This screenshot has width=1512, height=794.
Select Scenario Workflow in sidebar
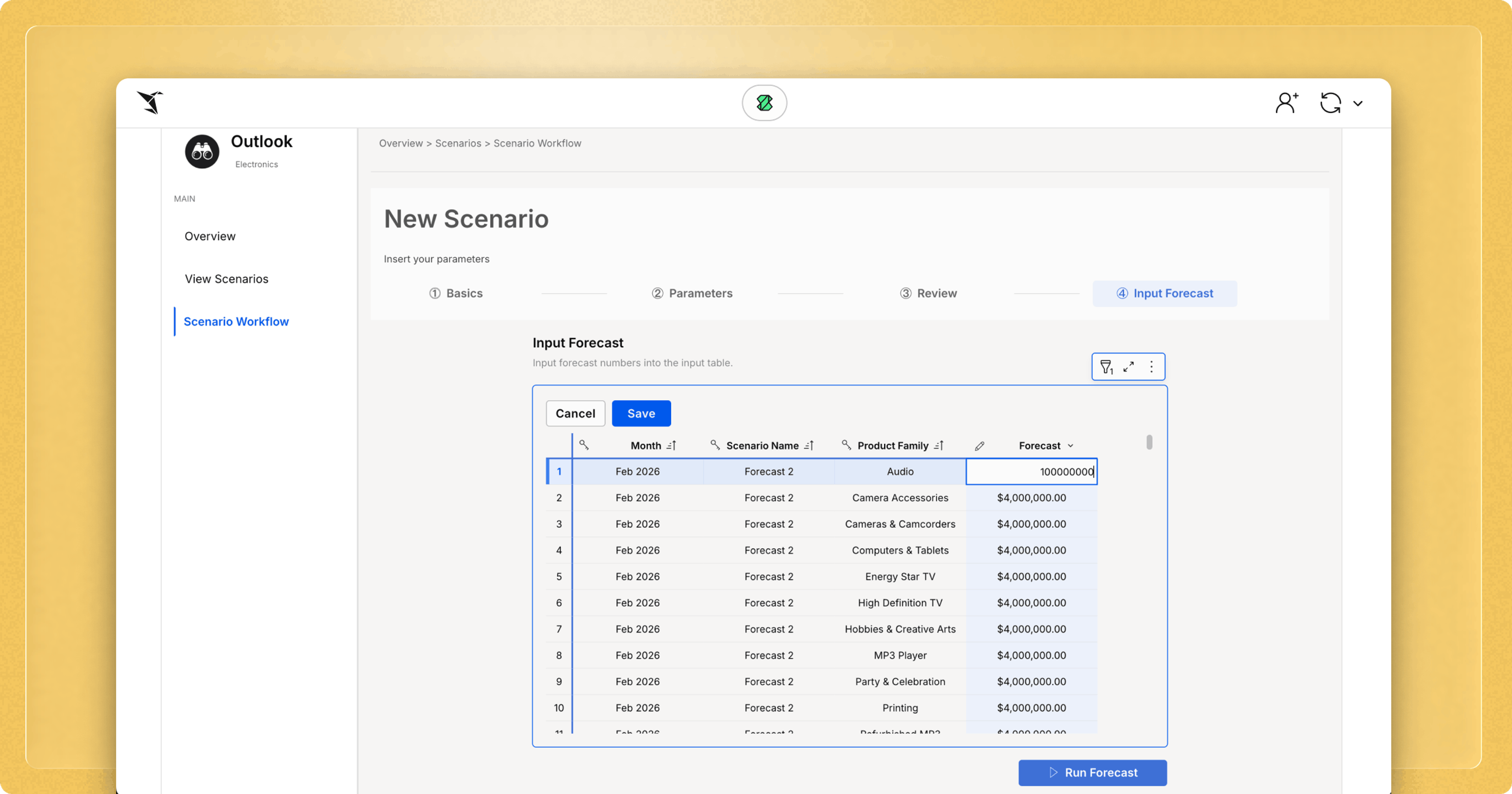click(x=236, y=322)
